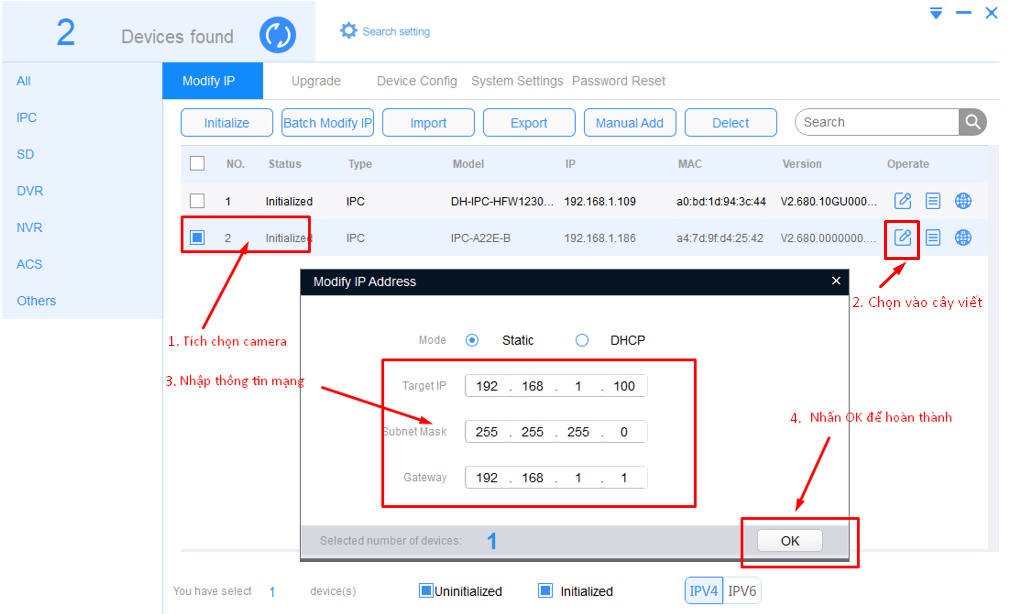Click the last octet of Target IP
The width and height of the screenshot is (1010, 614).
(x=624, y=386)
